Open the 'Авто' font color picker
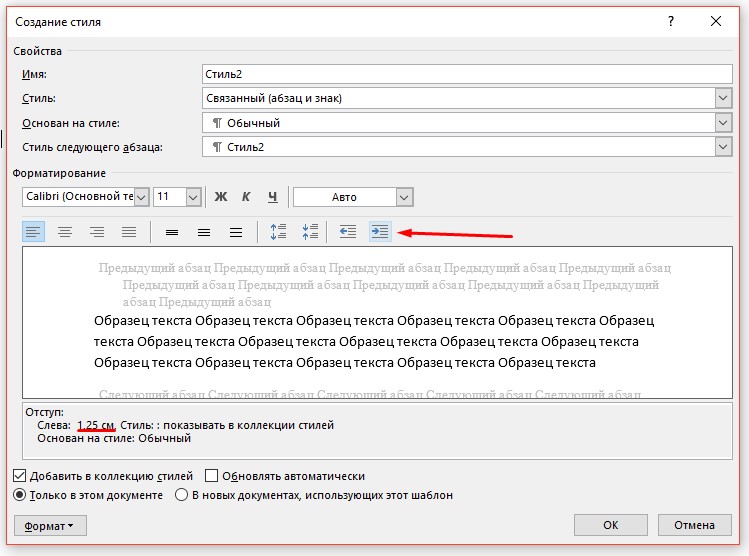Viewport: 749px width, 556px height. [353, 197]
